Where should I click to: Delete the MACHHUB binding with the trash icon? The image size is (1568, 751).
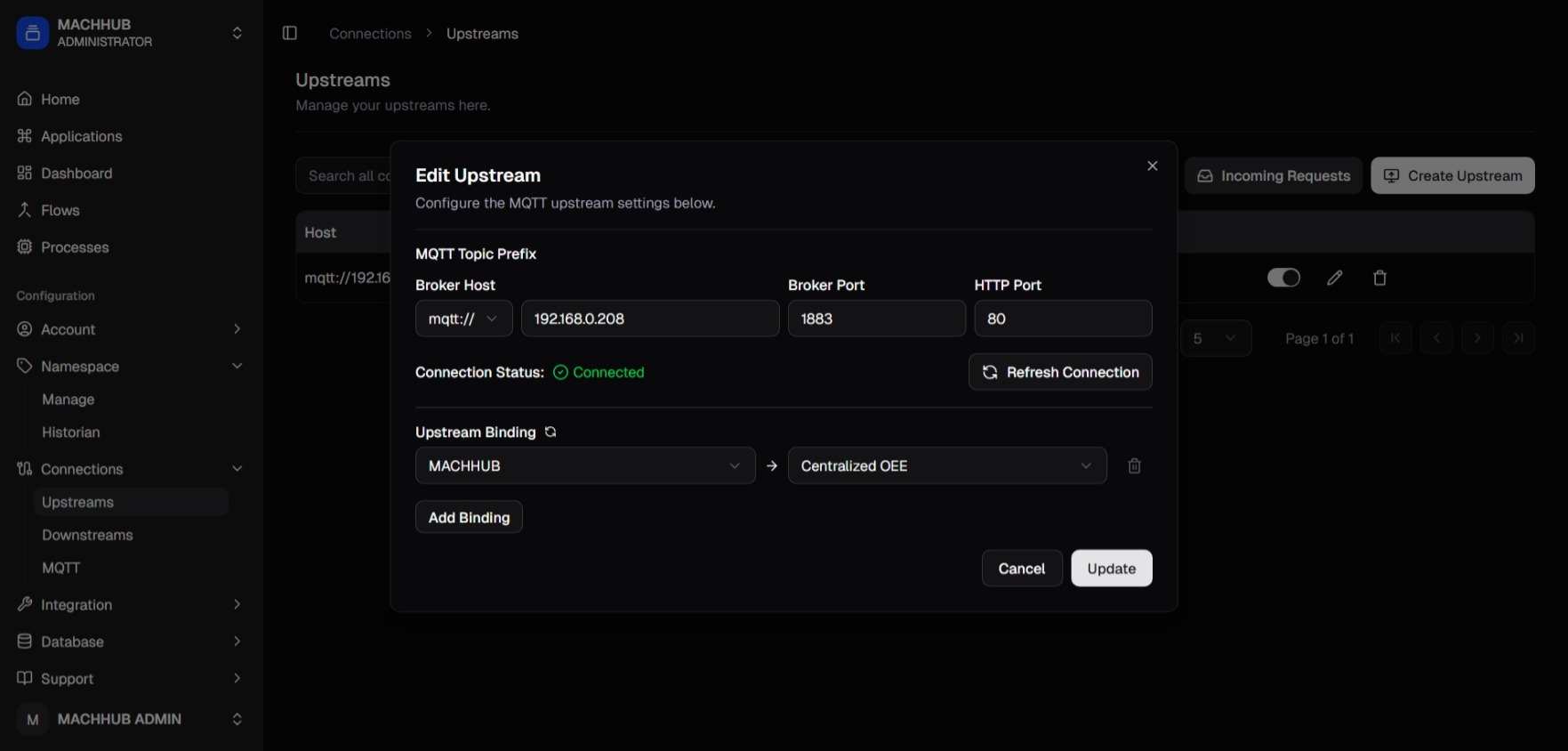coord(1135,465)
